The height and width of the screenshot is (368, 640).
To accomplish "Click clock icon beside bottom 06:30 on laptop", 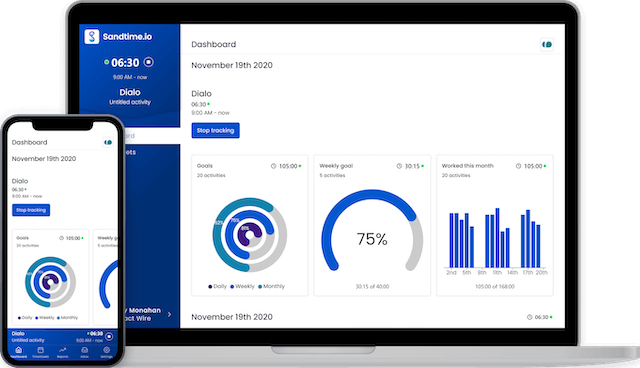I will tap(529, 317).
